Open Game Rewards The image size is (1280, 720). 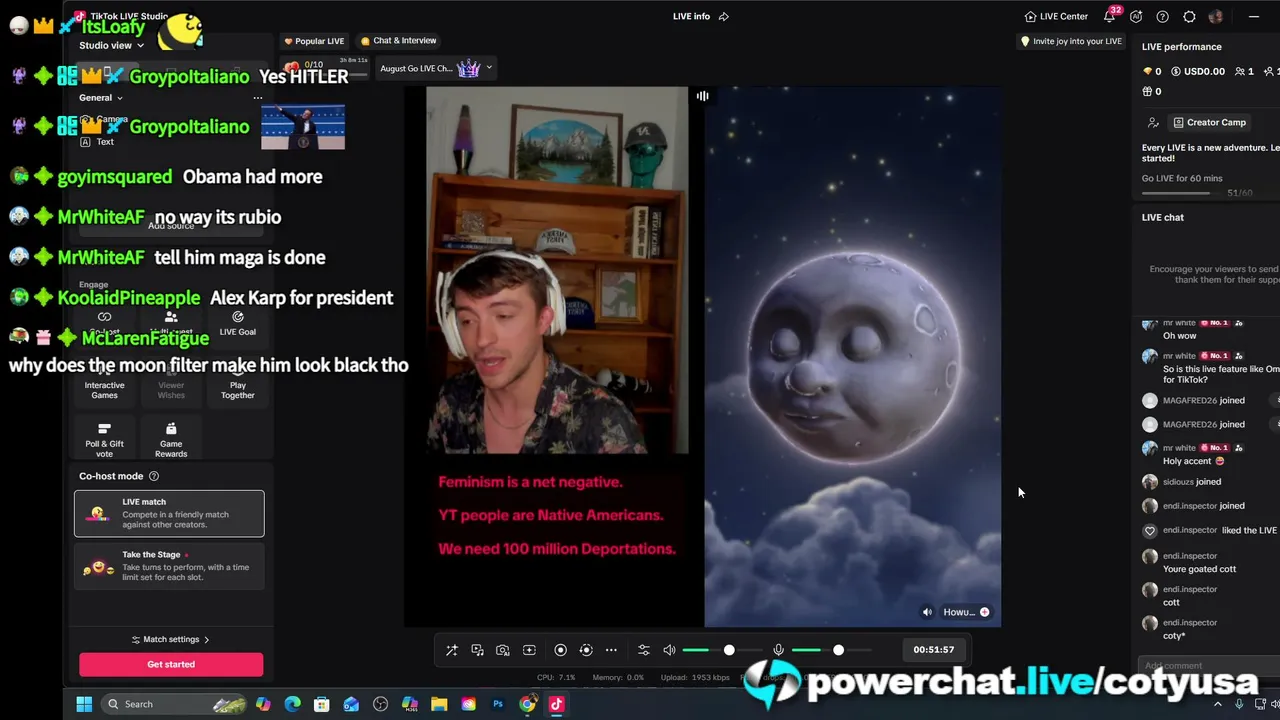pyautogui.click(x=171, y=439)
